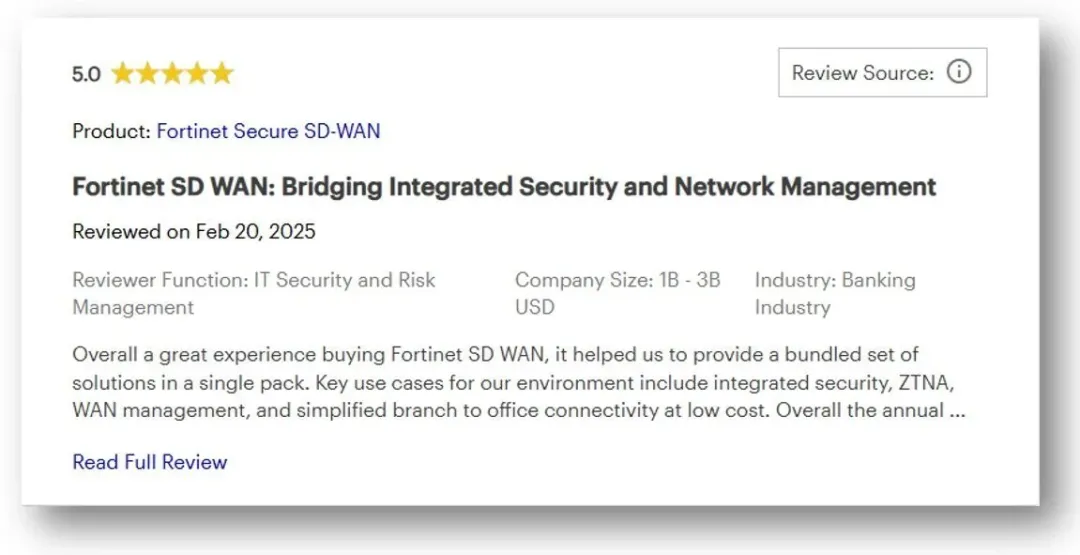Image resolution: width=1080 pixels, height=555 pixels.
Task: Click the Product: label
Action: (111, 131)
